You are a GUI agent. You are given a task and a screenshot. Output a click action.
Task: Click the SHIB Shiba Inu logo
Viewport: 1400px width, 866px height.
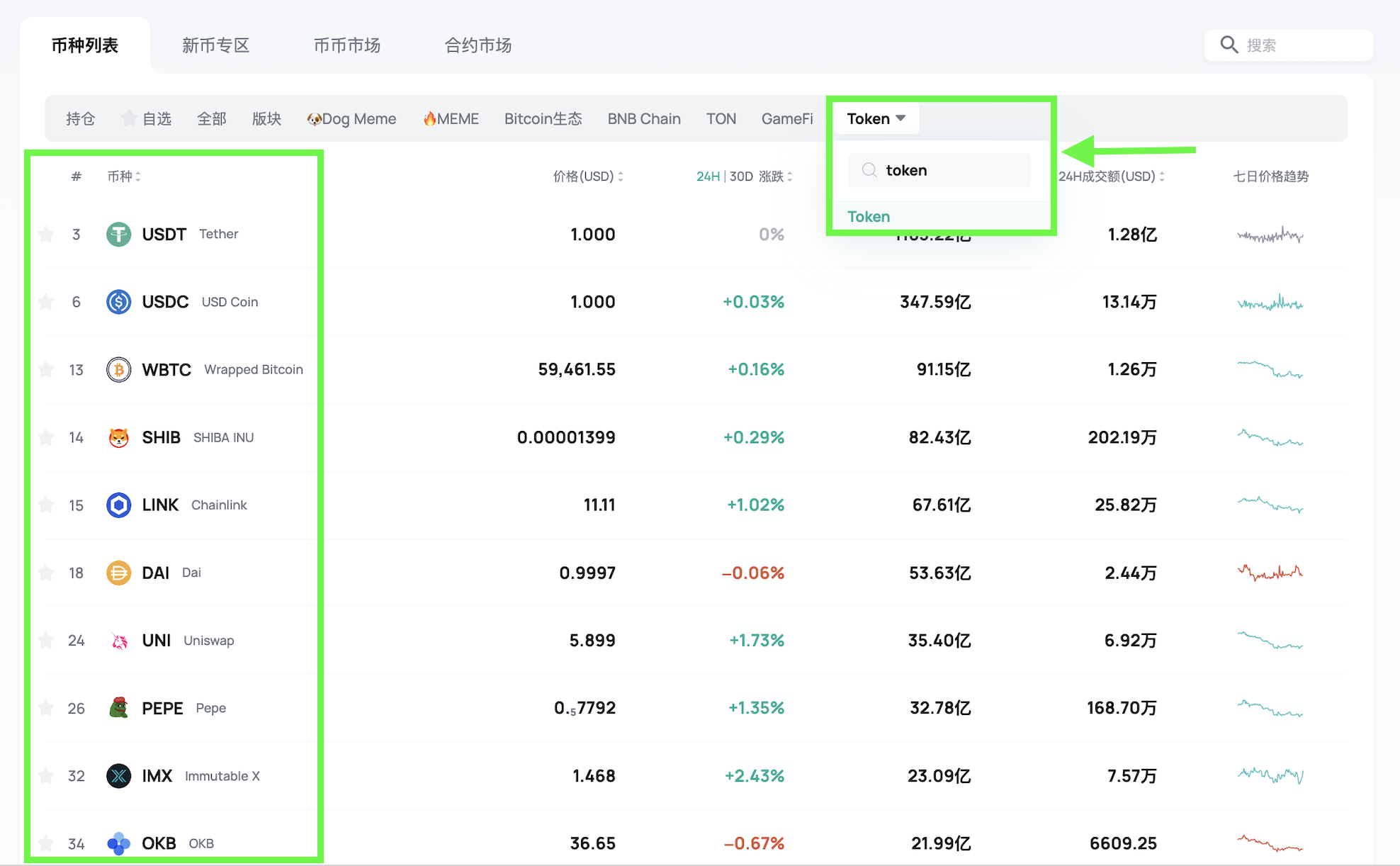pyautogui.click(x=118, y=437)
